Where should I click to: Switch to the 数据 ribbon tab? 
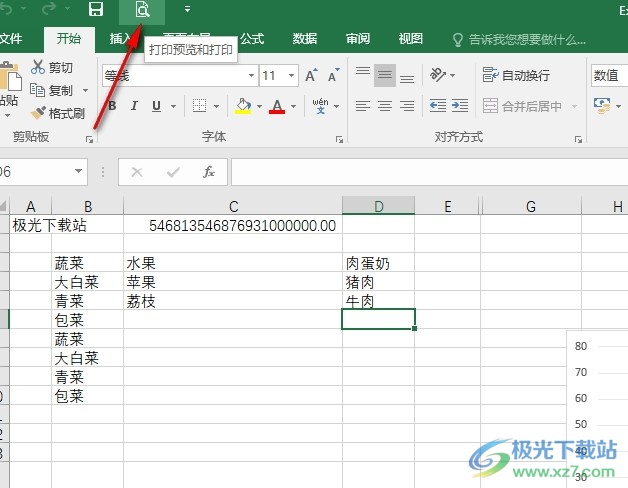pyautogui.click(x=305, y=39)
